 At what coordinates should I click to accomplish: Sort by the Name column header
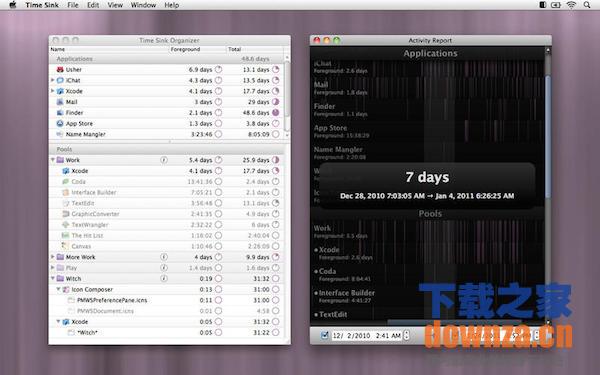tap(109, 49)
